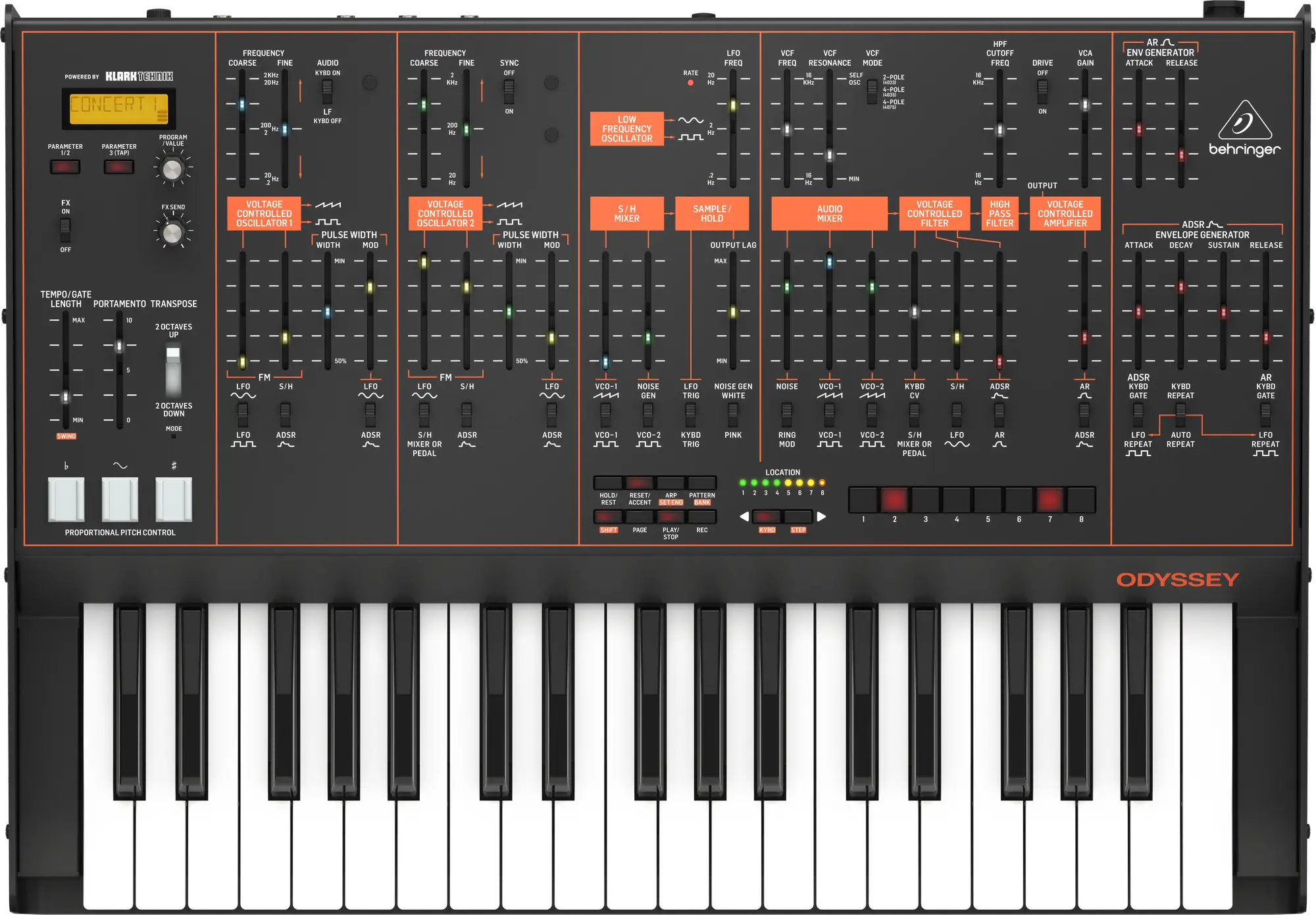The image size is (1316, 915).
Task: Click the HIGH PASS FILTER label block
Action: point(1000,213)
